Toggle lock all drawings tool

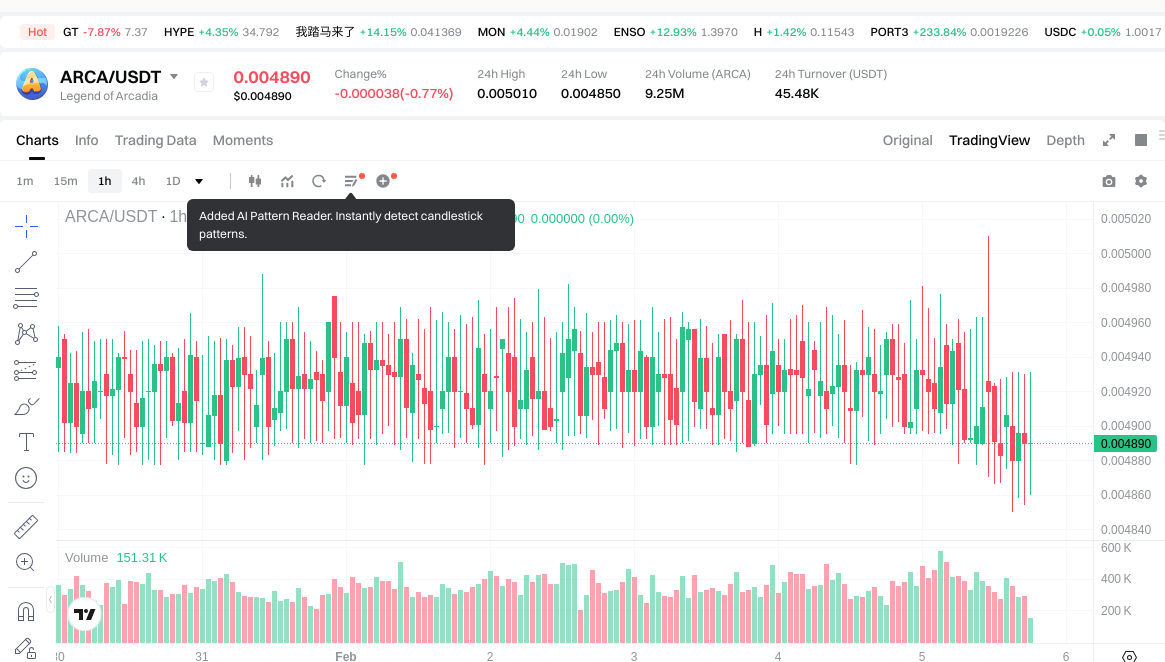[x=26, y=648]
